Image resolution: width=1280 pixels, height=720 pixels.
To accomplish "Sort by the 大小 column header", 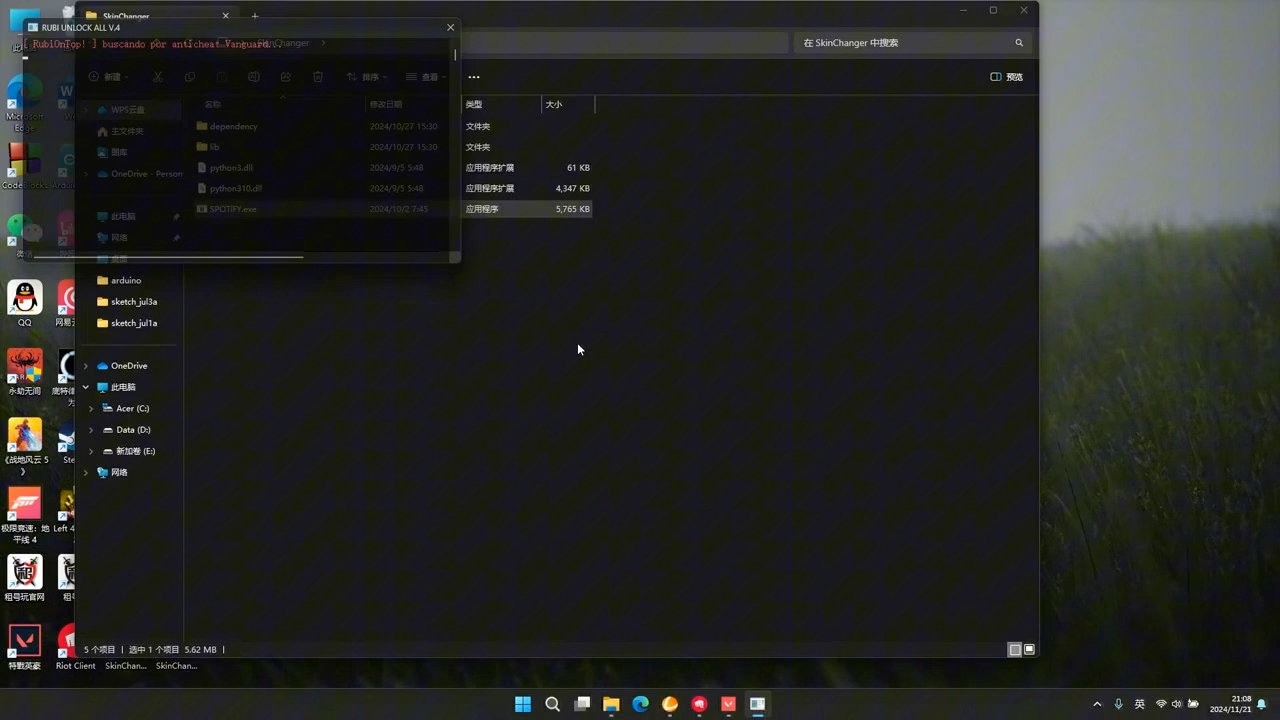I will coord(568,104).
